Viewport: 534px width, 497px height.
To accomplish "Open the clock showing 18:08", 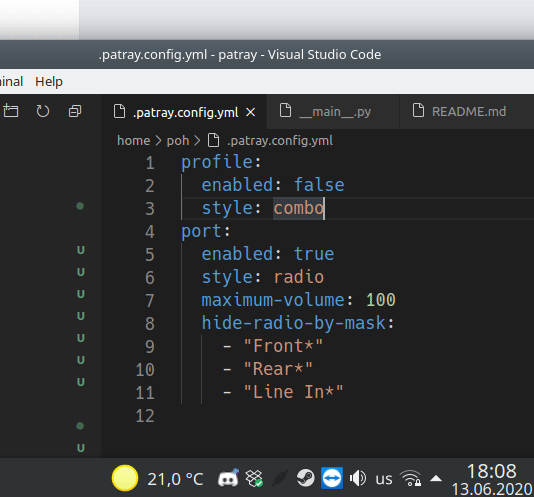I will tap(491, 479).
